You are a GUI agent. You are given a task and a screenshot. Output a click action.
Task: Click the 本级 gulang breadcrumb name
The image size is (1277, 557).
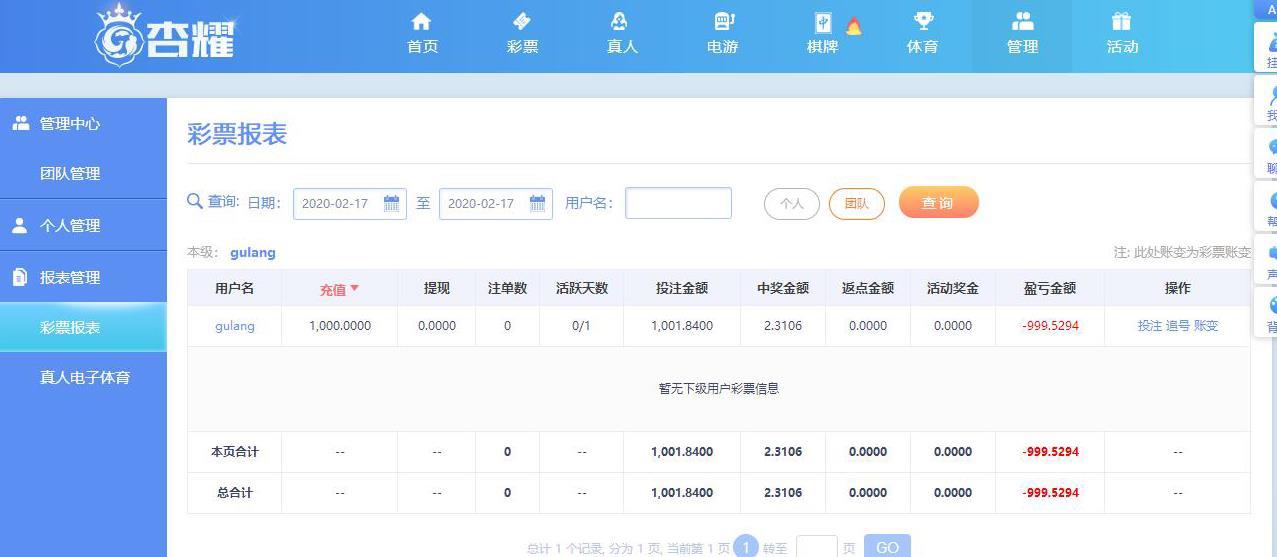(253, 253)
